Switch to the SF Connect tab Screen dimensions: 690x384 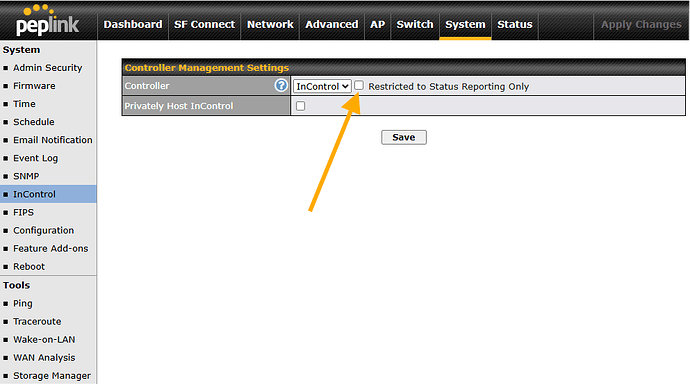204,25
